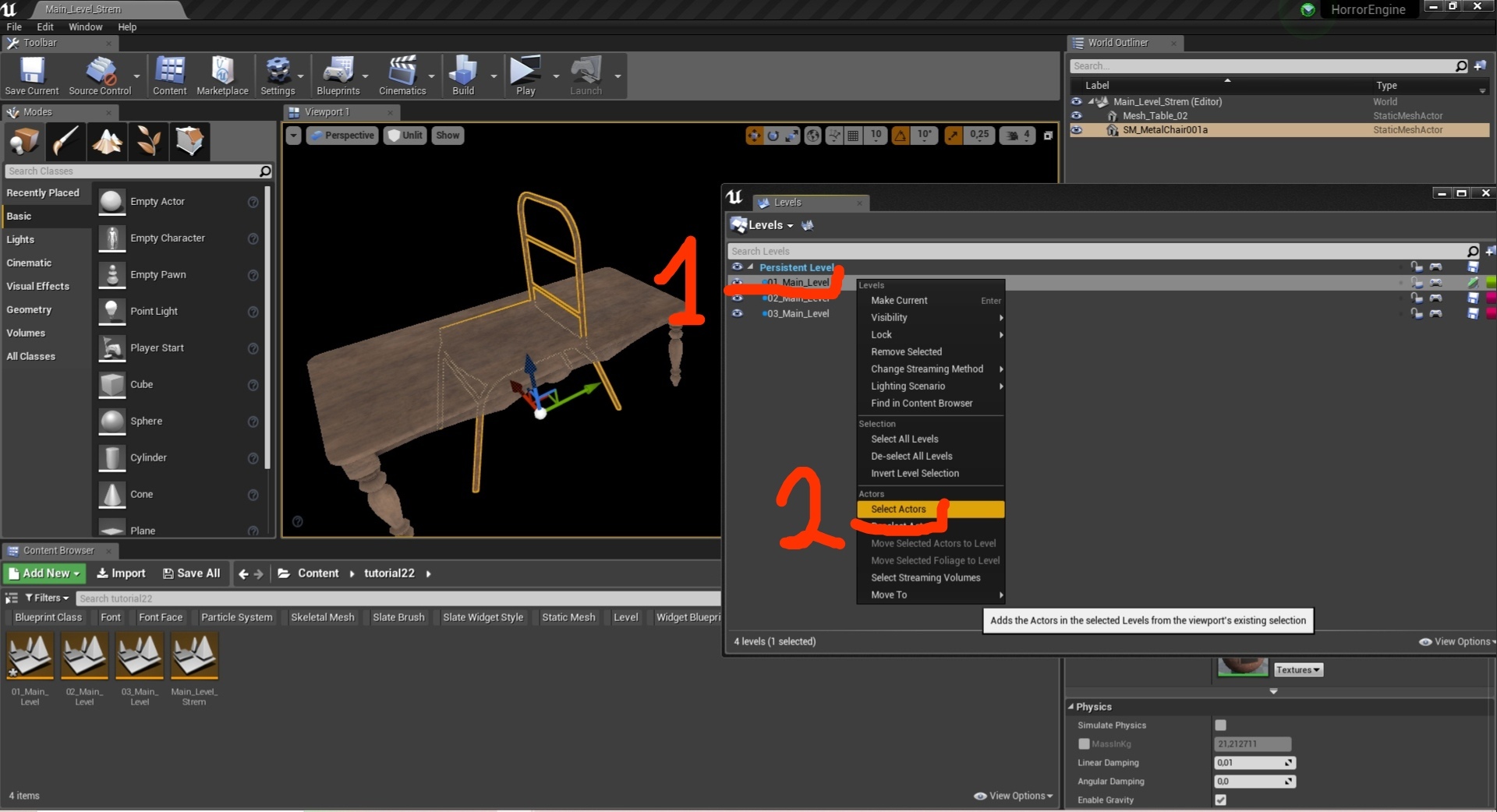Click the Build toolbar icon
The image size is (1497, 812).
point(463,76)
